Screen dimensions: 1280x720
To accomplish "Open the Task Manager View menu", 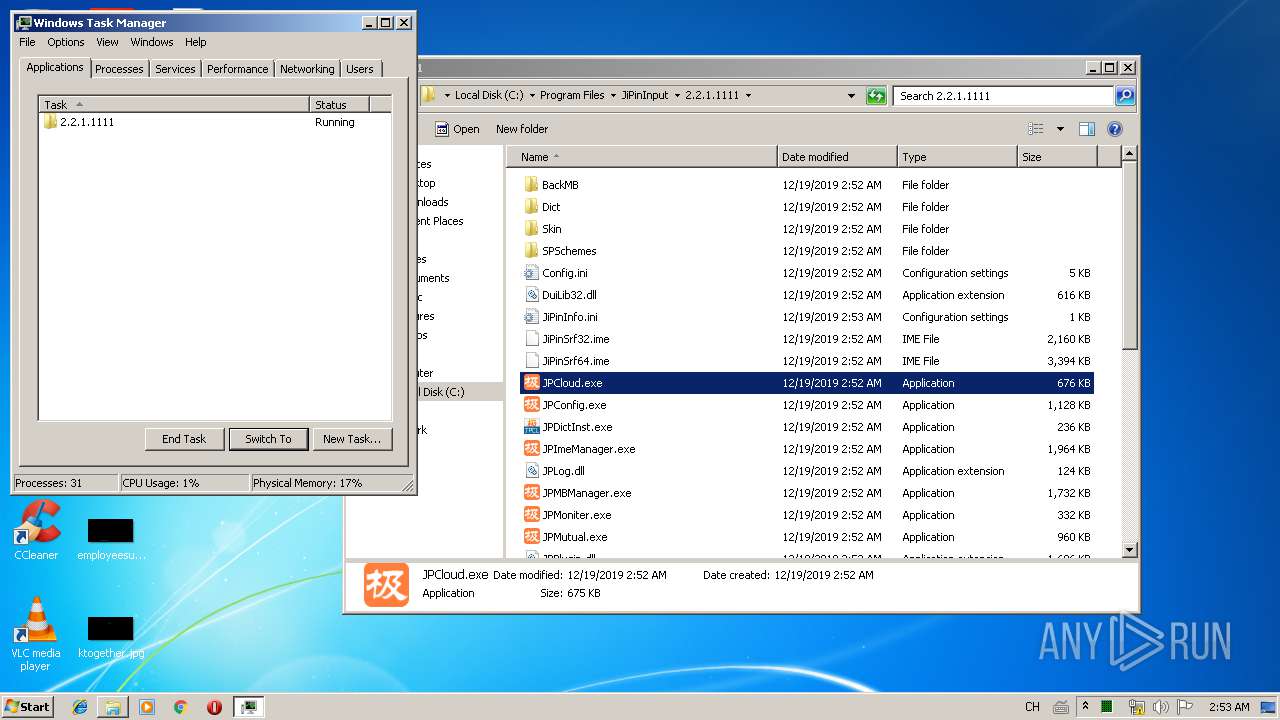I will click(107, 42).
